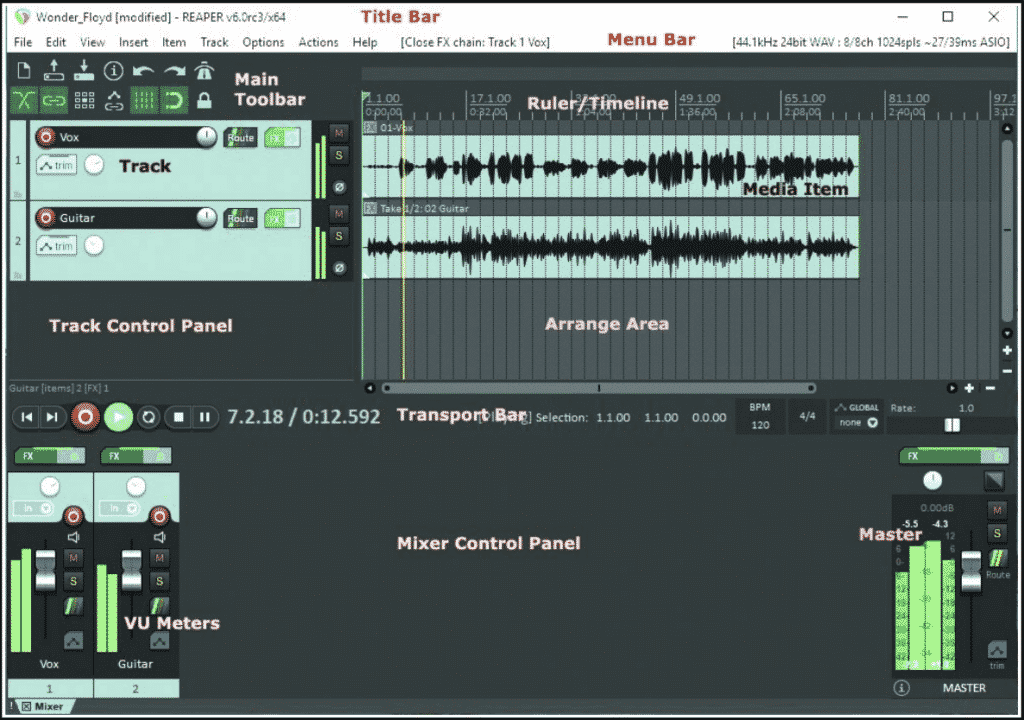Toggle locking with the padlock icon
The height and width of the screenshot is (720, 1024).
pyautogui.click(x=205, y=100)
